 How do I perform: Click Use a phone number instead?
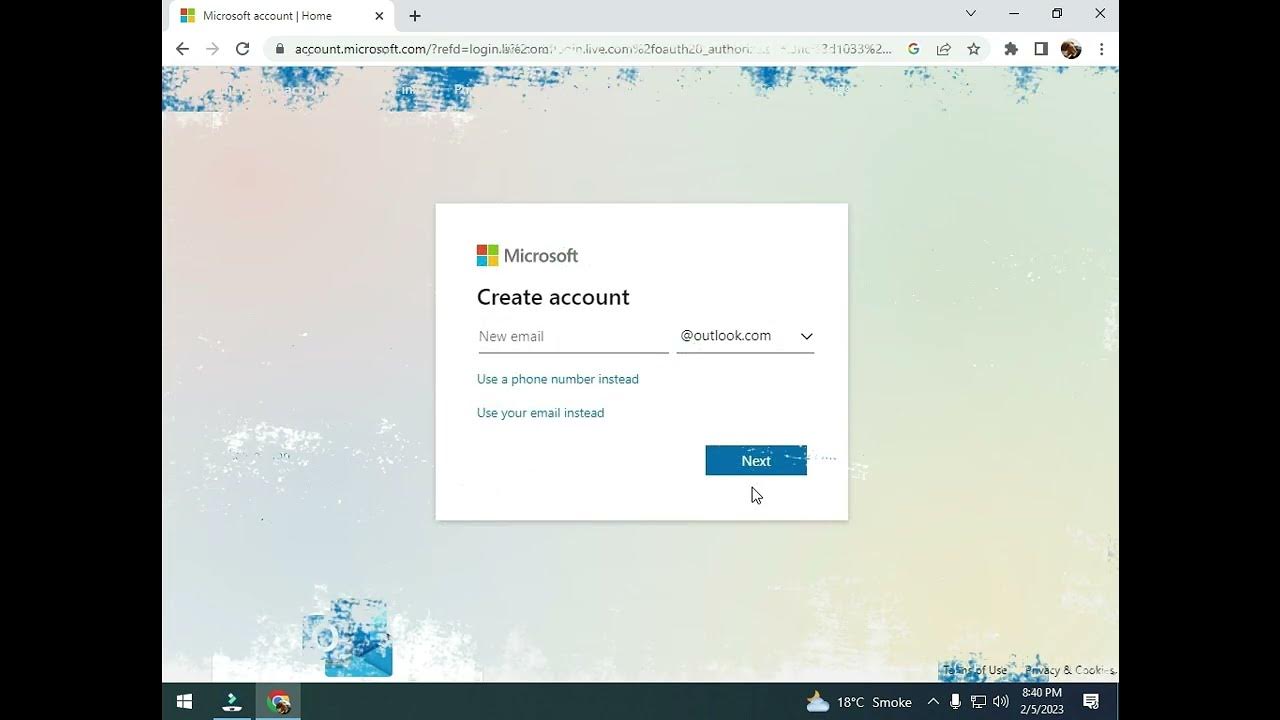click(558, 379)
